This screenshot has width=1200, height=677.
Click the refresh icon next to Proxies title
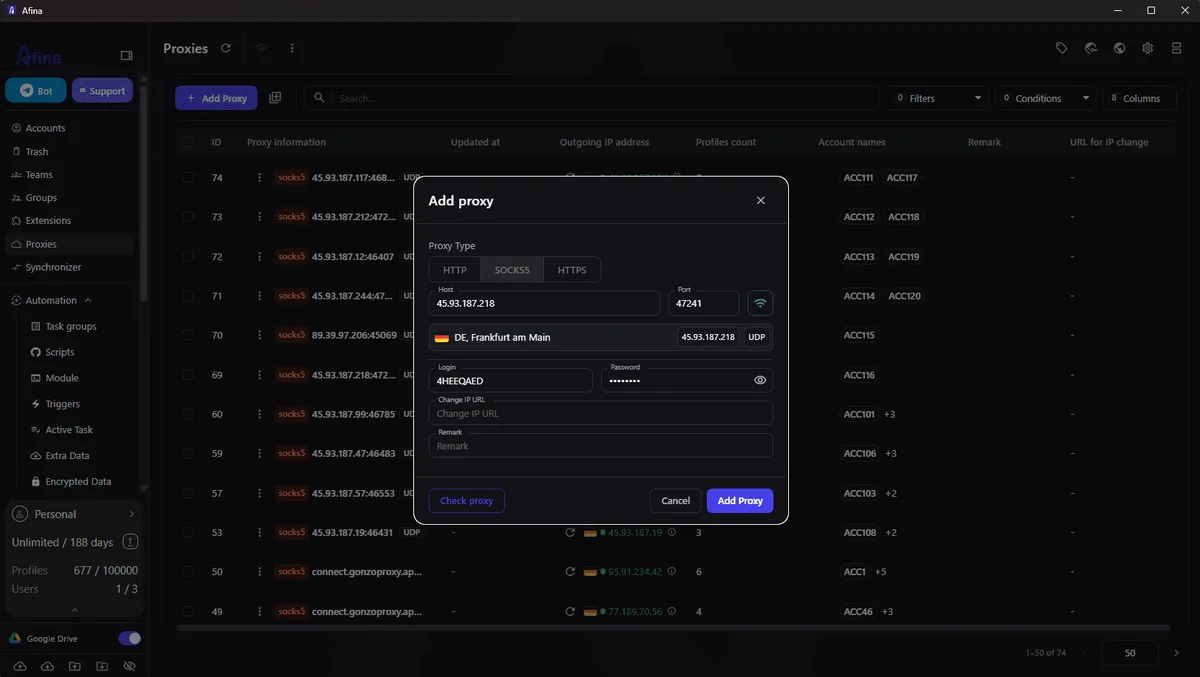tap(226, 48)
